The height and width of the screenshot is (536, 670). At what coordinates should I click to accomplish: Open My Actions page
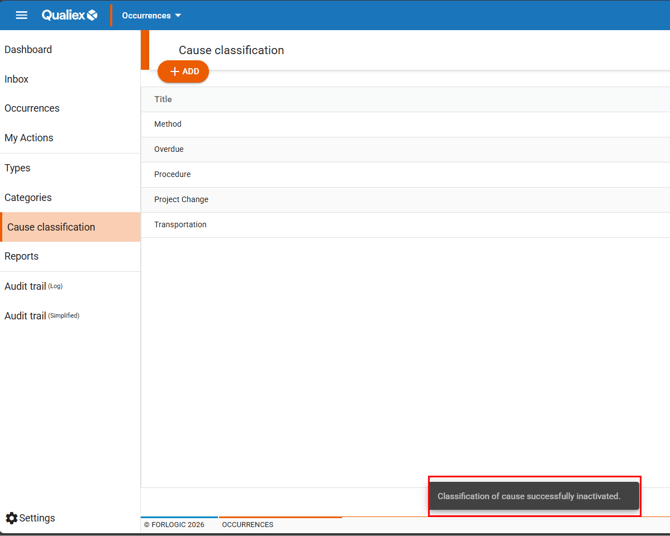point(29,138)
